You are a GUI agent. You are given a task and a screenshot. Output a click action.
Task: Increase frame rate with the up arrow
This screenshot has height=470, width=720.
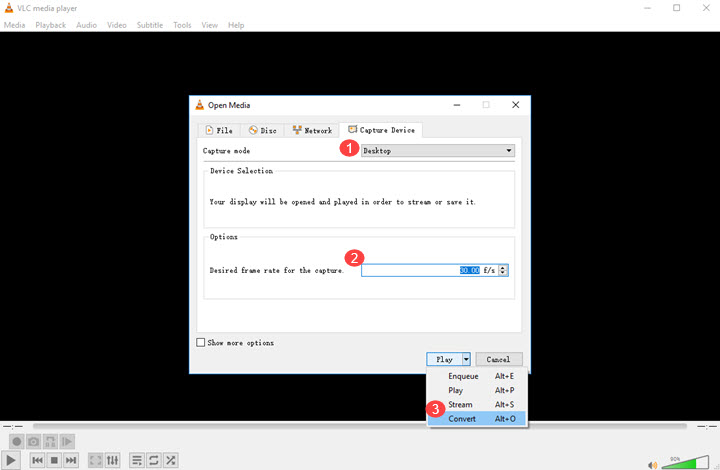click(503, 268)
